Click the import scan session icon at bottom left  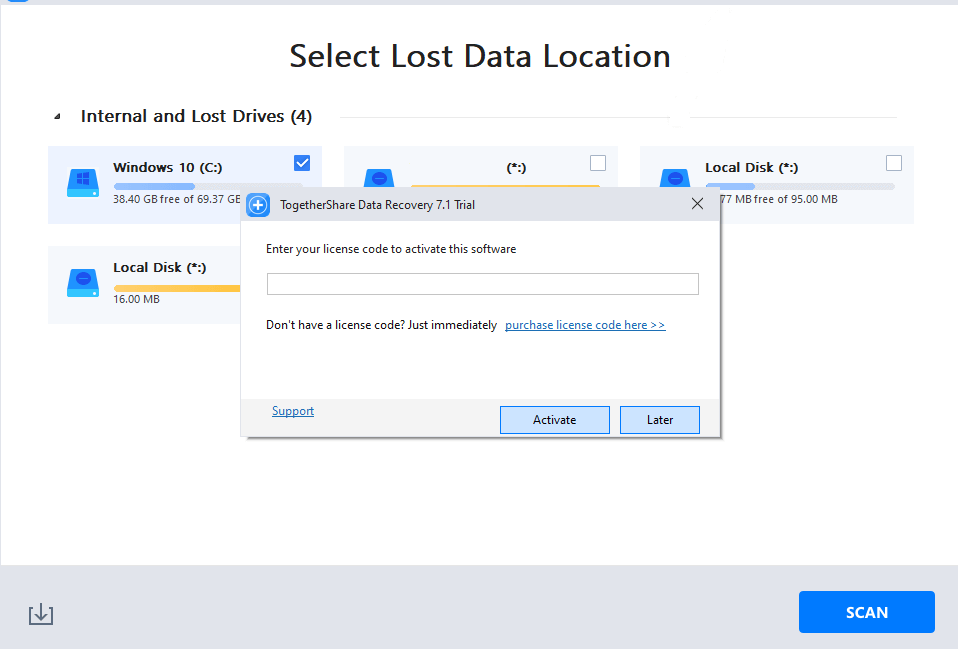(x=41, y=614)
